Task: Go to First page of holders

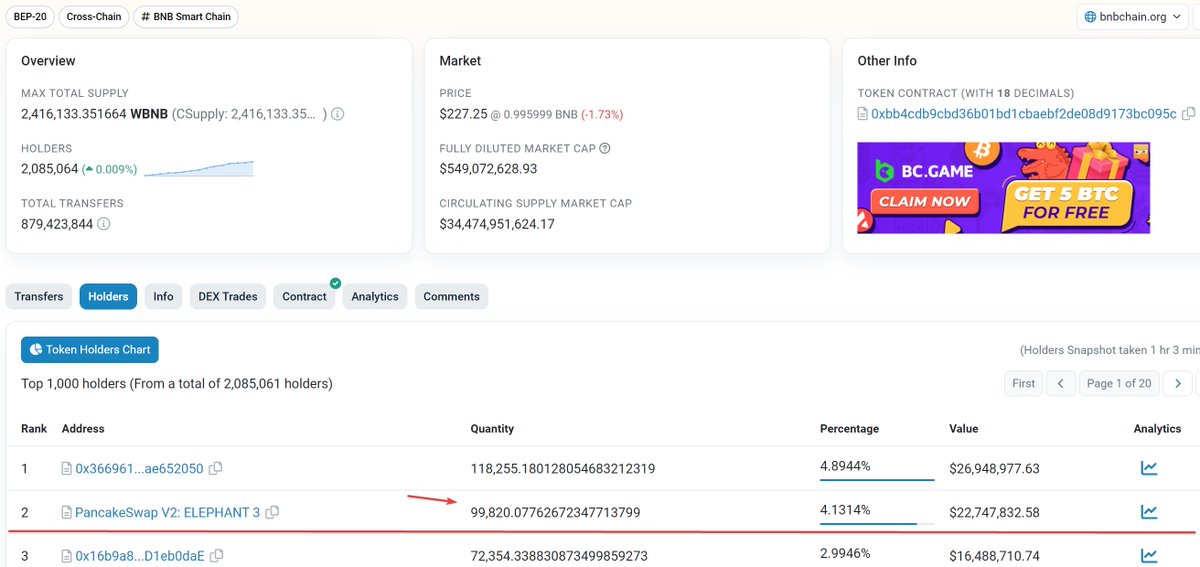Action: tap(1024, 383)
